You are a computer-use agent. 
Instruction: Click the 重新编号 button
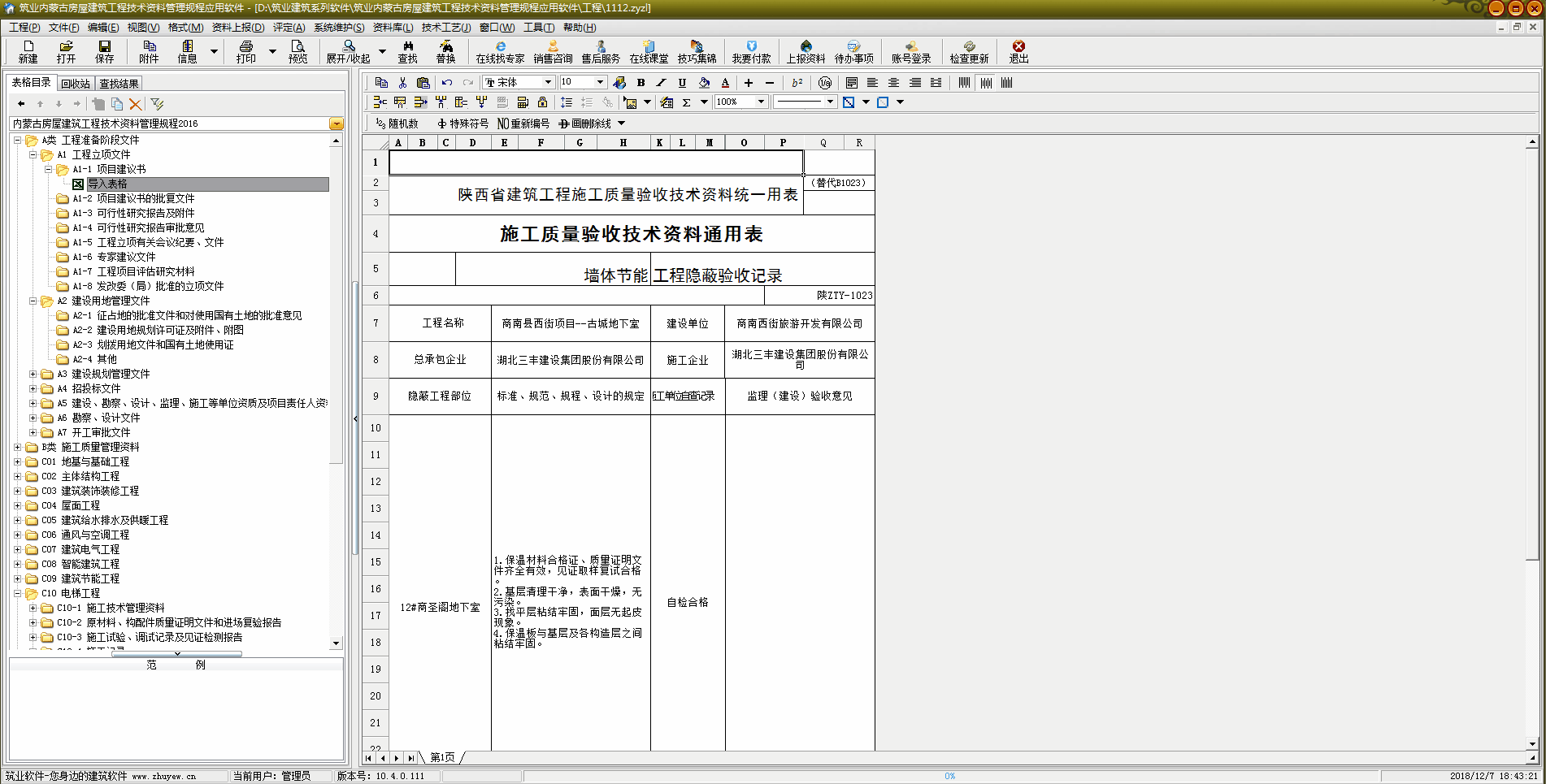pos(523,123)
